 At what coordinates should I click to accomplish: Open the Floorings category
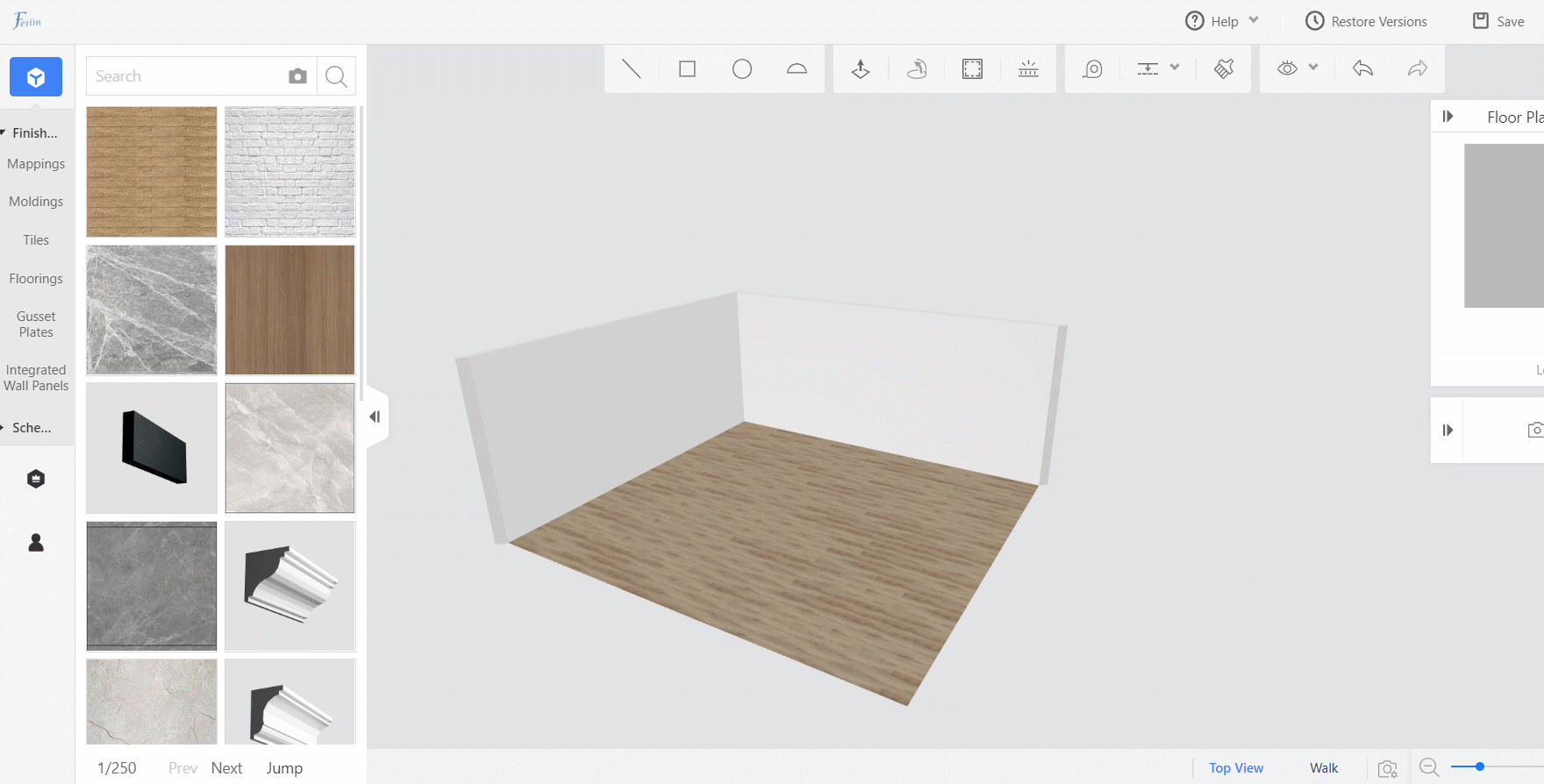(x=36, y=279)
